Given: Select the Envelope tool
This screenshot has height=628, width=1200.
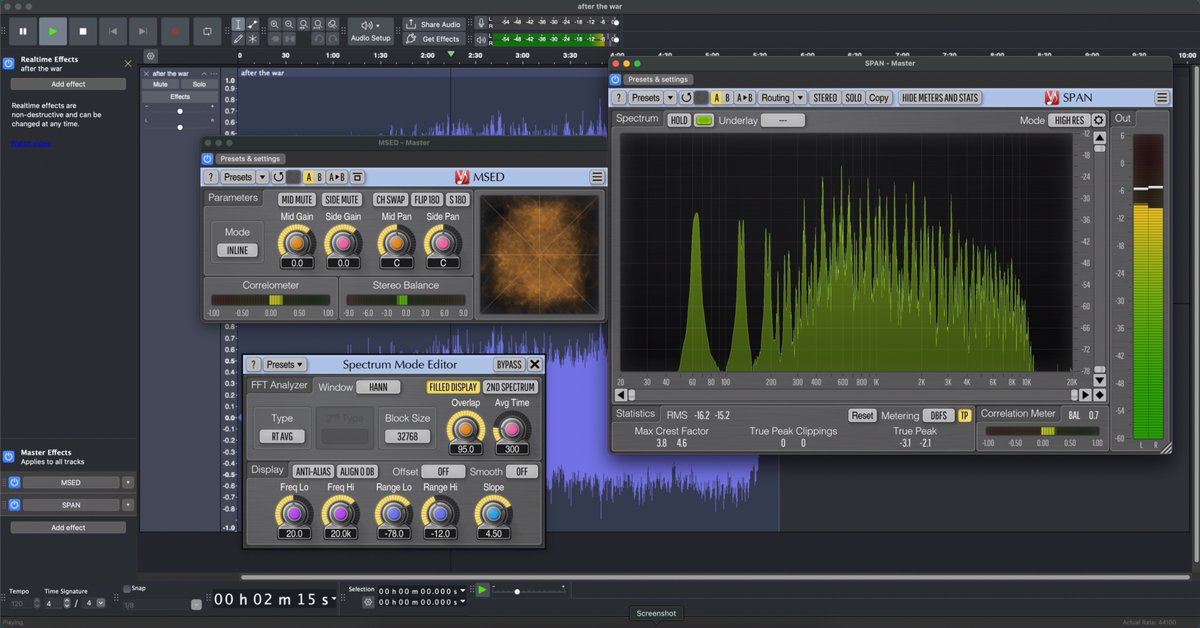Looking at the screenshot, I should [252, 24].
